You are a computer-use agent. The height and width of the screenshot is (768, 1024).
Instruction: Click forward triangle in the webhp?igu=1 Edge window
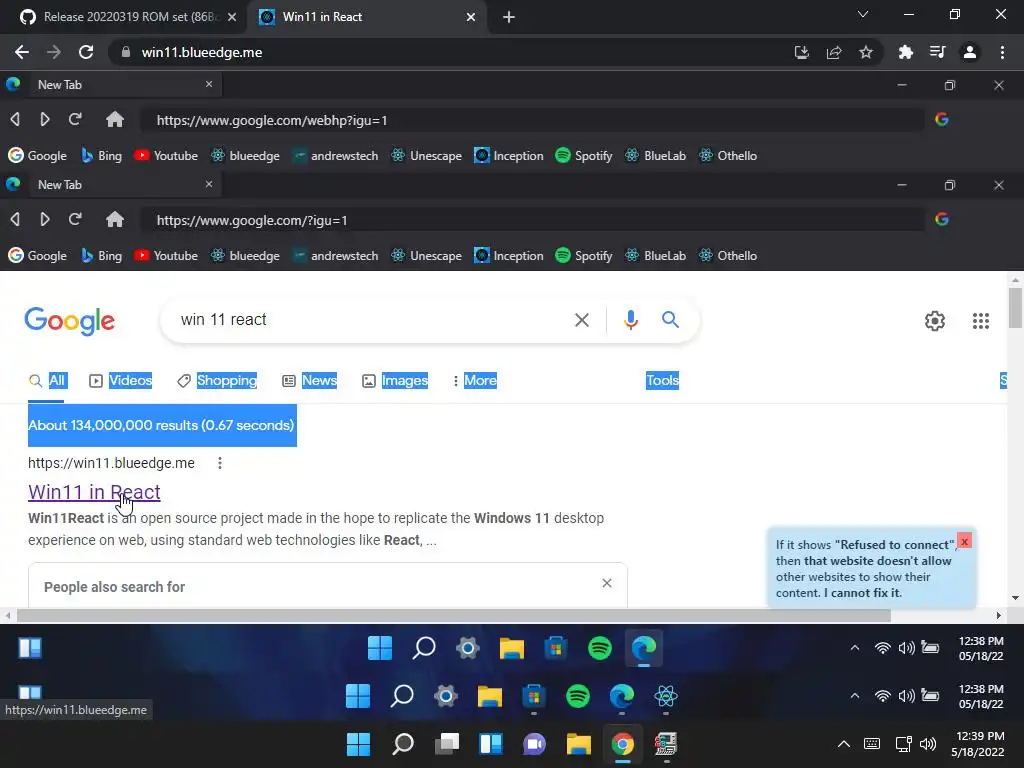[44, 120]
